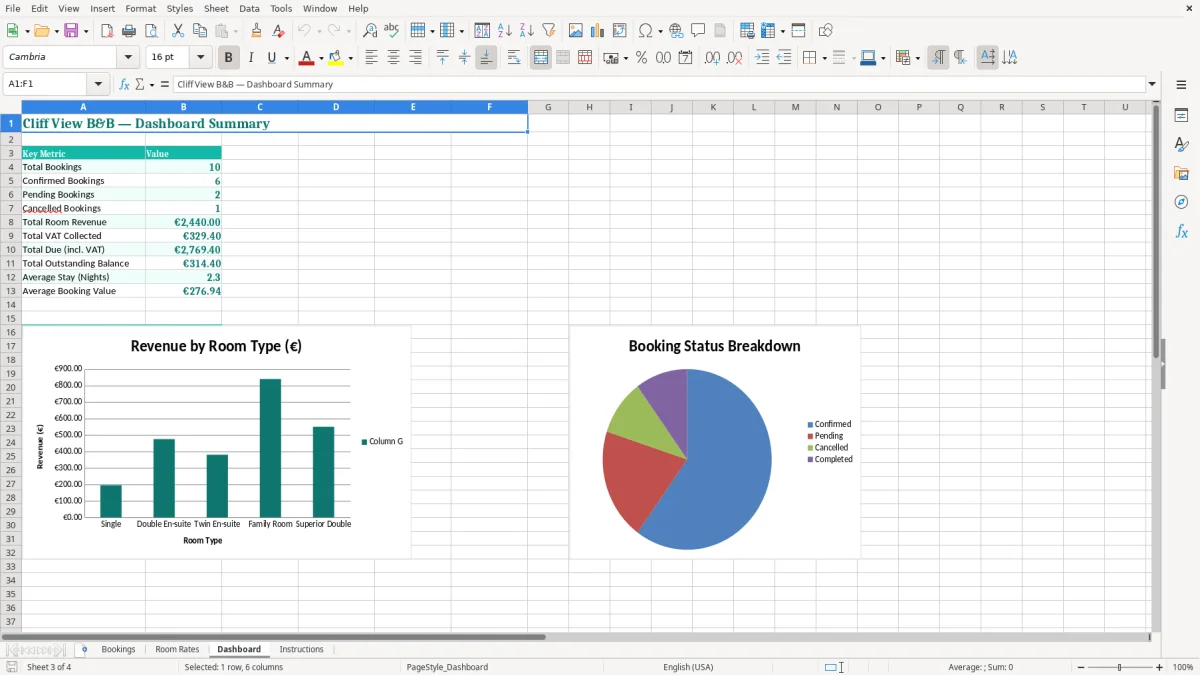The width and height of the screenshot is (1200, 675).
Task: Click the zoom in plus button
Action: 1159,667
